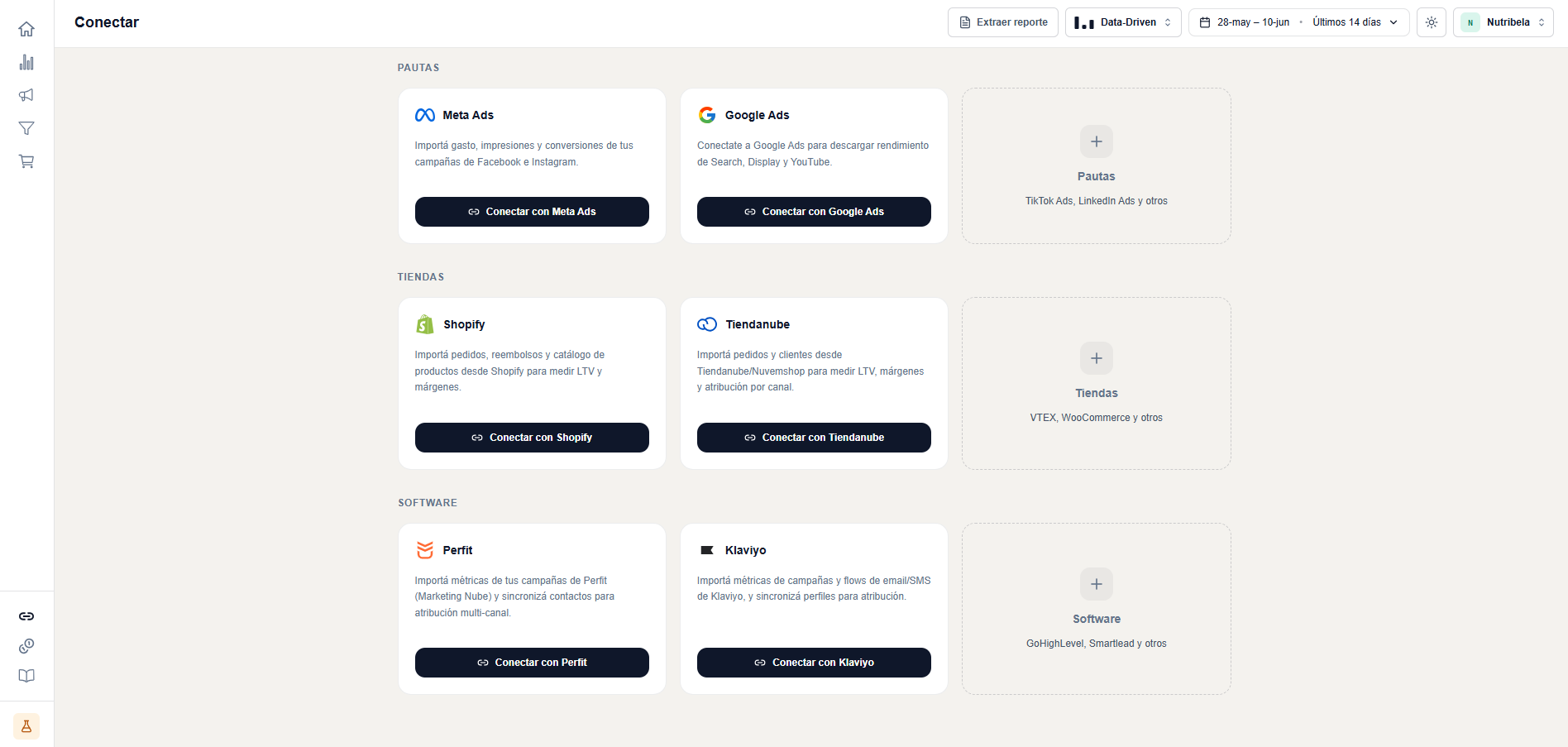The width and height of the screenshot is (1568, 747).
Task: Click the Google Ads card title
Action: pyautogui.click(x=758, y=115)
